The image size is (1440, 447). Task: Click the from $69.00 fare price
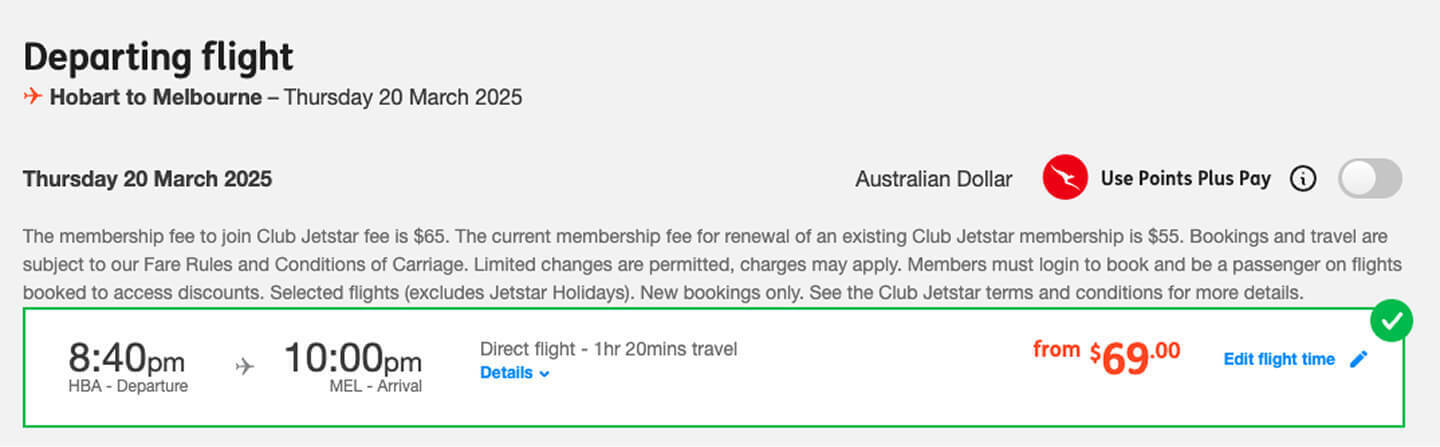[x=1107, y=357]
